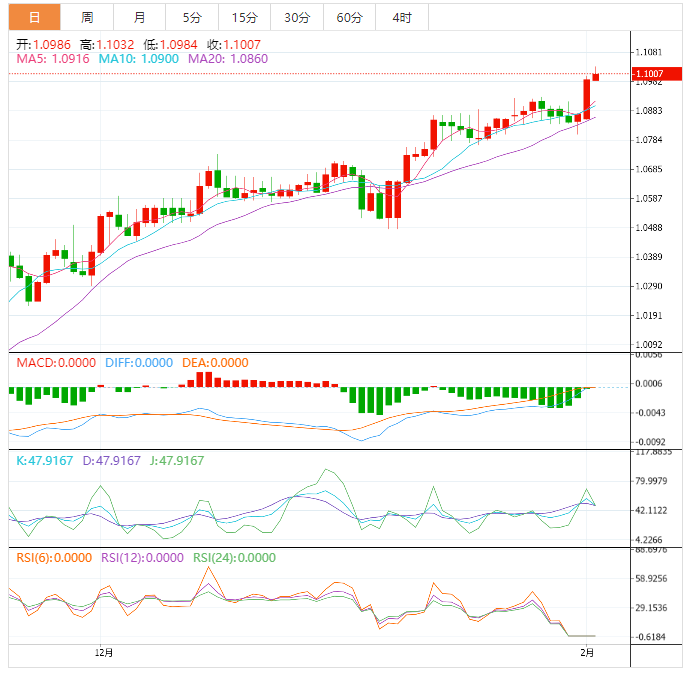Open the 月 monthly chart tab
Screen dimensions: 688x677
139,17
